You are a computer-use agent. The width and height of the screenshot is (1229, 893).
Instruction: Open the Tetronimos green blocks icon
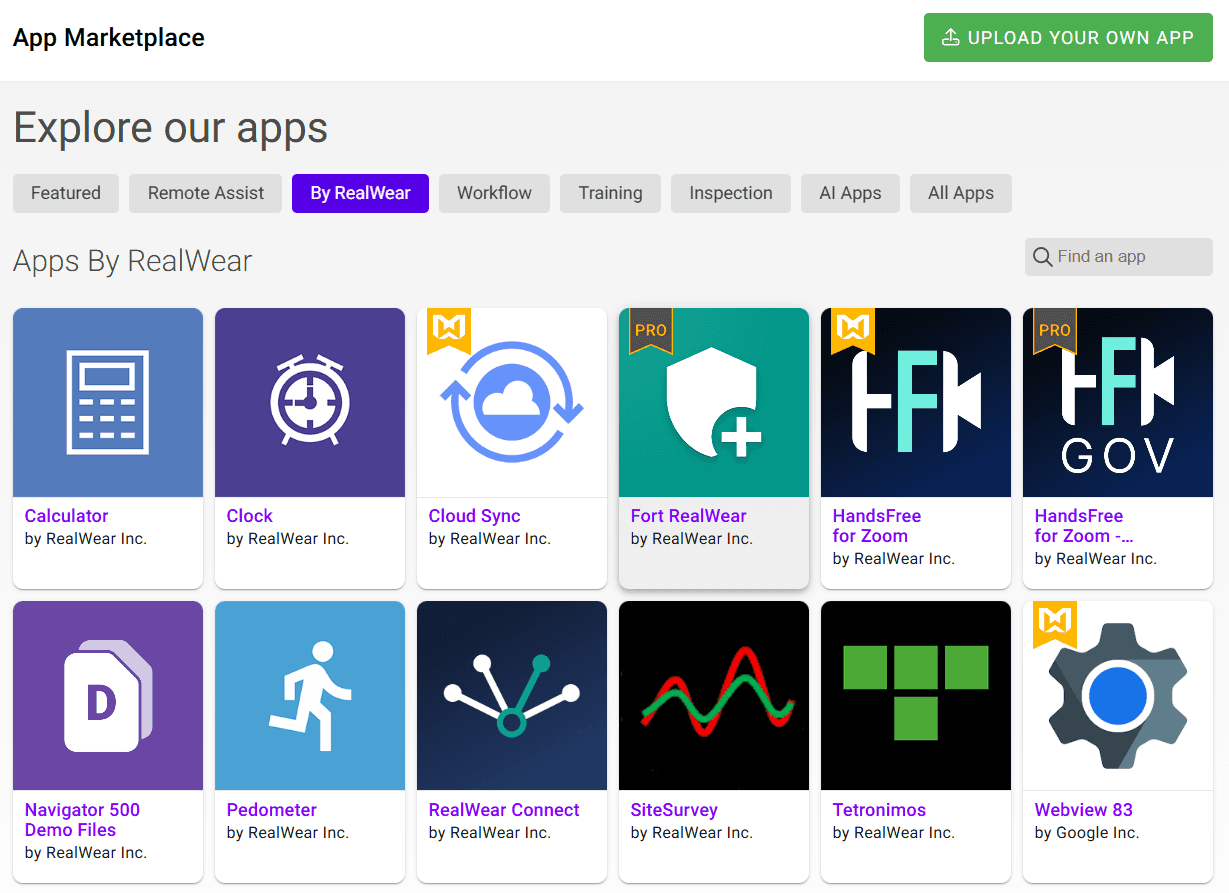916,696
